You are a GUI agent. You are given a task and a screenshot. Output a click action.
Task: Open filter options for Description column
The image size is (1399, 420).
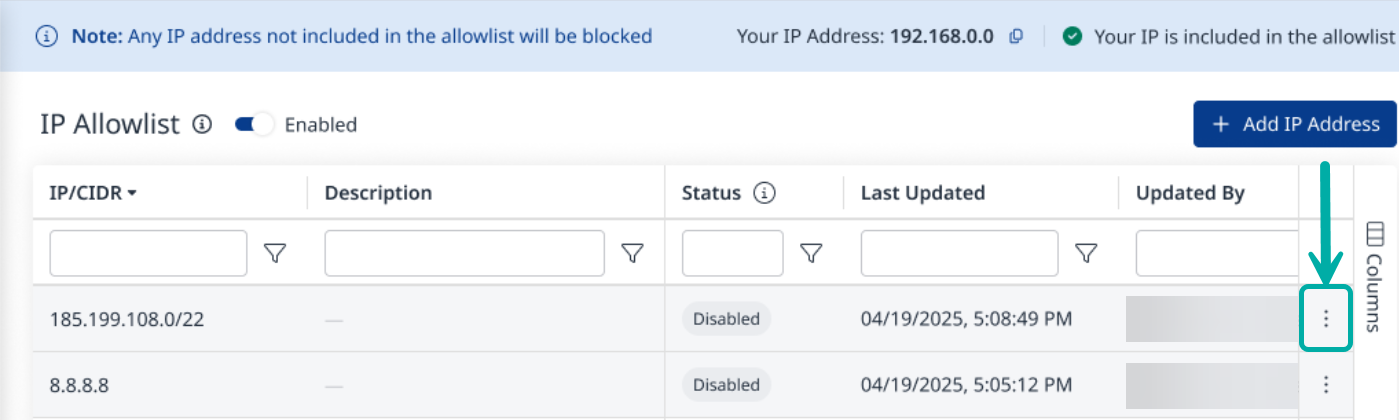pos(632,254)
